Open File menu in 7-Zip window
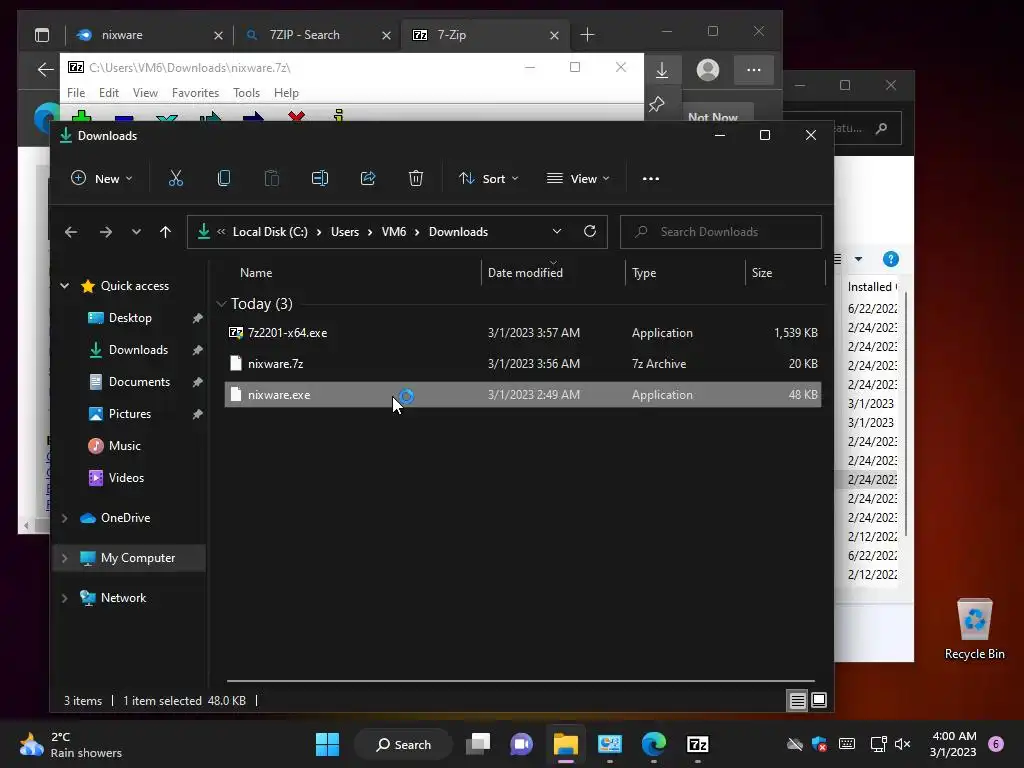Screen dimensions: 1024x768 [76, 93]
